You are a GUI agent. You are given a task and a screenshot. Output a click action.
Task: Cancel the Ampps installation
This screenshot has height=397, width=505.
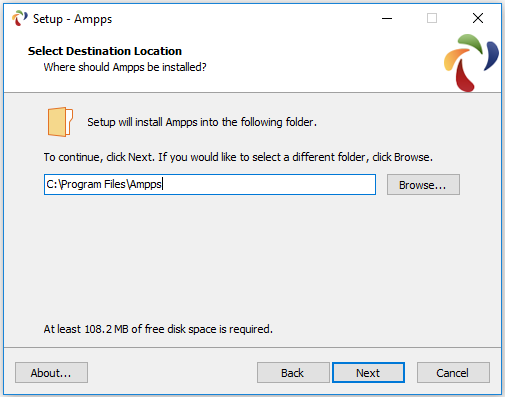[x=453, y=373]
